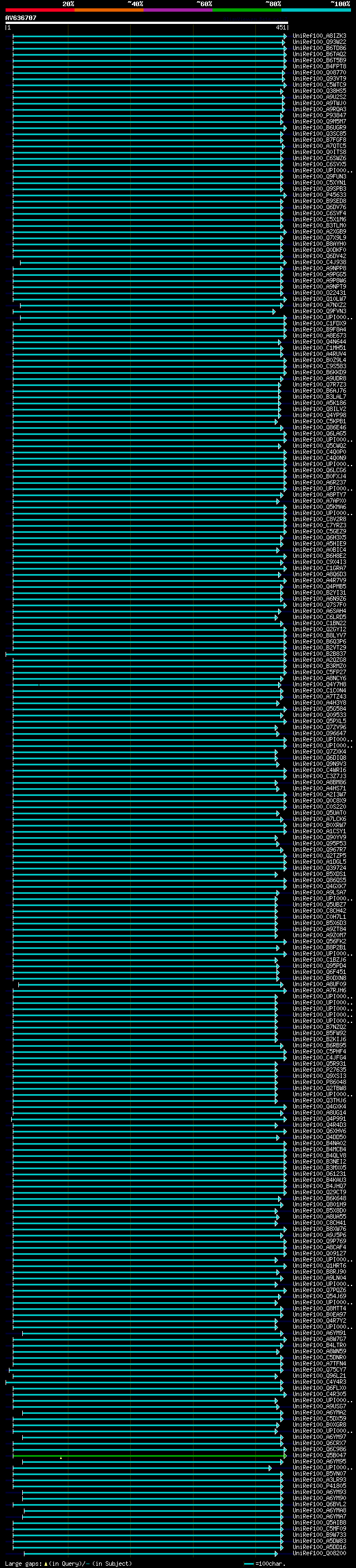
Task: Click the cyan ~100% legend segment
Action: (316, 10)
